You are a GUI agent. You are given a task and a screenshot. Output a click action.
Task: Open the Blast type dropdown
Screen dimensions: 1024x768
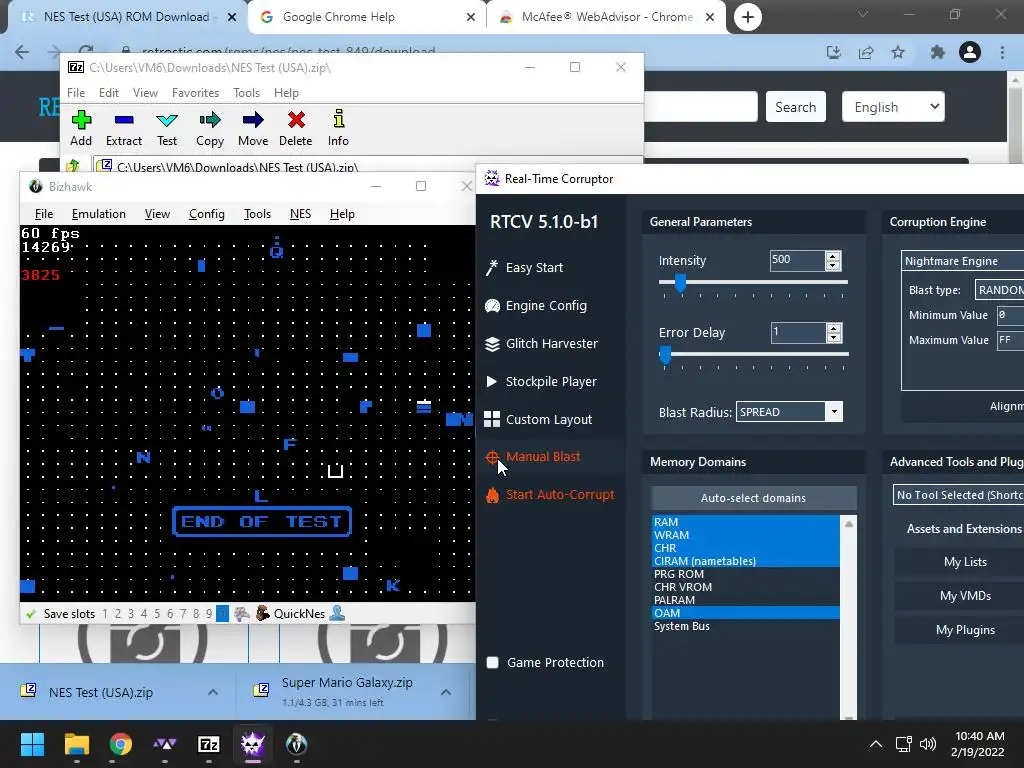999,289
